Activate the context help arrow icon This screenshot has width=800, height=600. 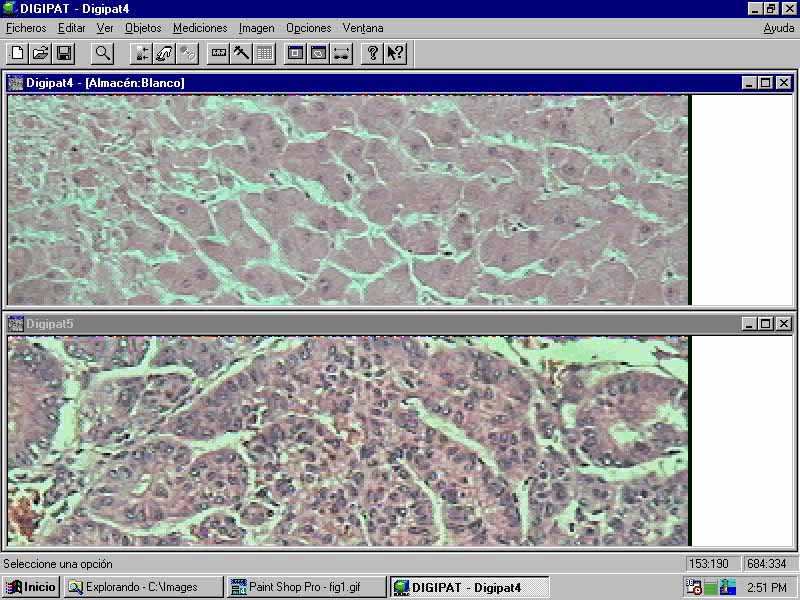(395, 53)
